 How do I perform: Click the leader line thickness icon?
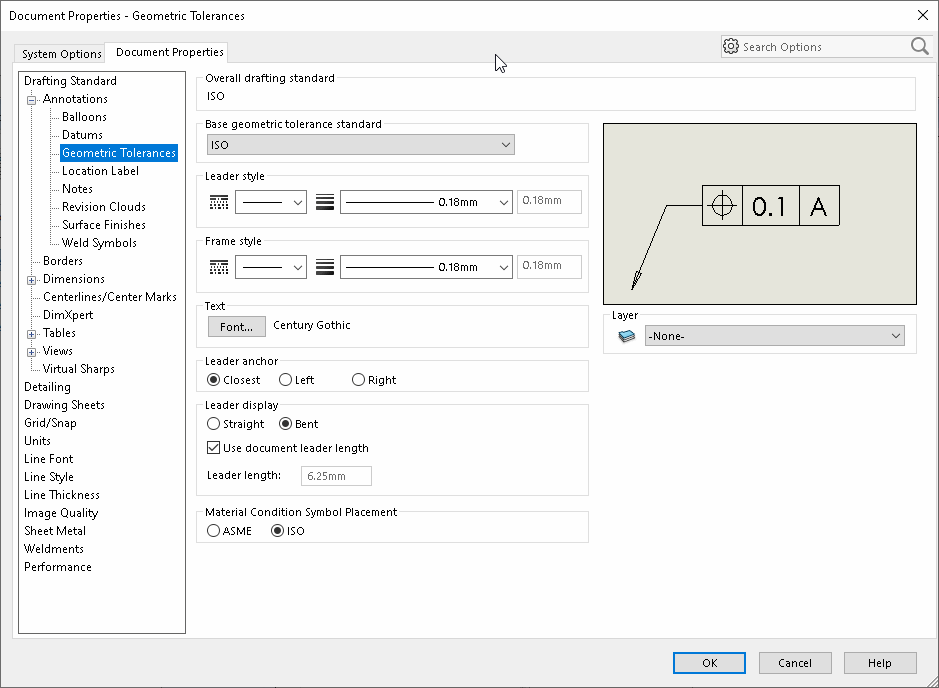point(325,202)
